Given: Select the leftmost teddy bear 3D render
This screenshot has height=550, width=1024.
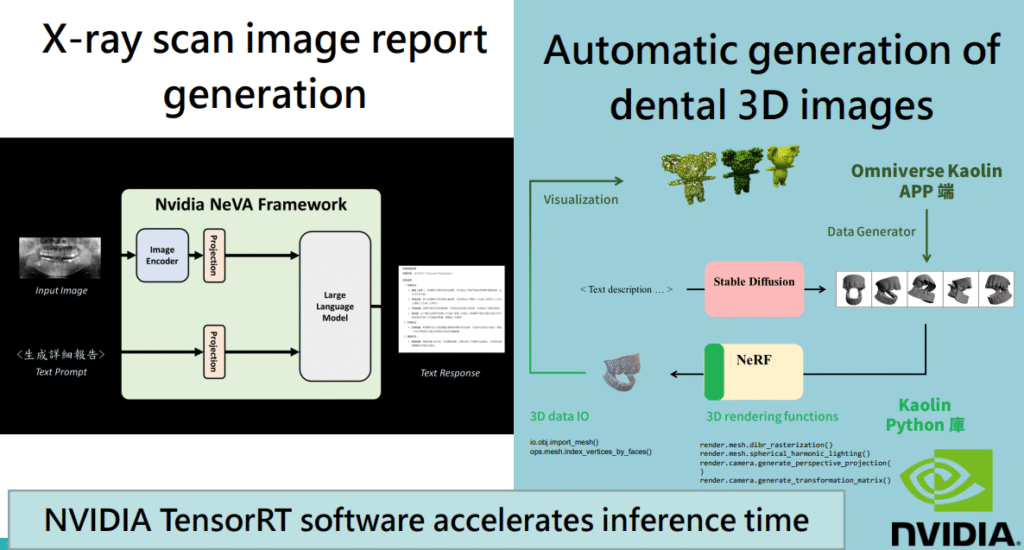Looking at the screenshot, I should tap(689, 176).
